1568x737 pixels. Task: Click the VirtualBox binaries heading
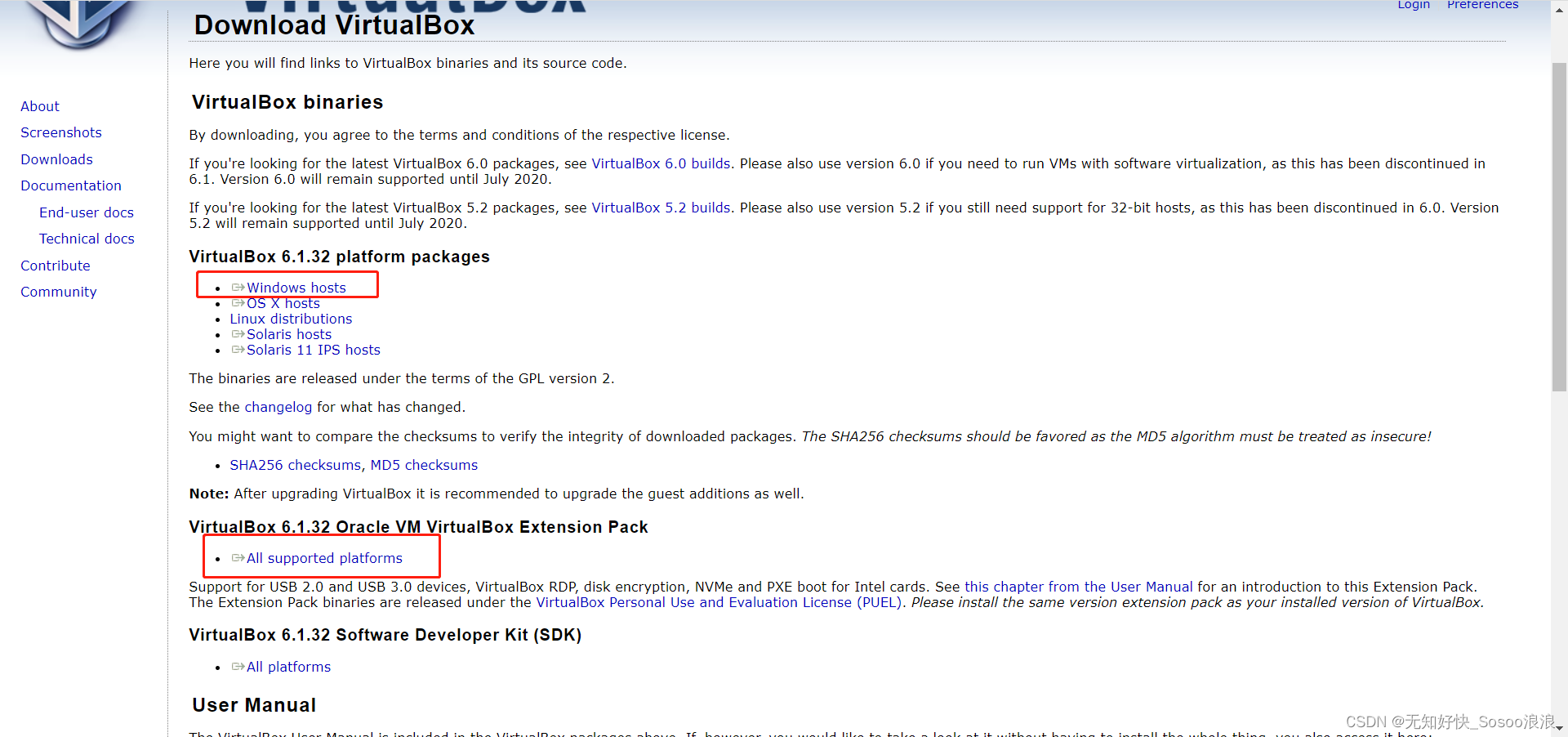click(x=287, y=102)
